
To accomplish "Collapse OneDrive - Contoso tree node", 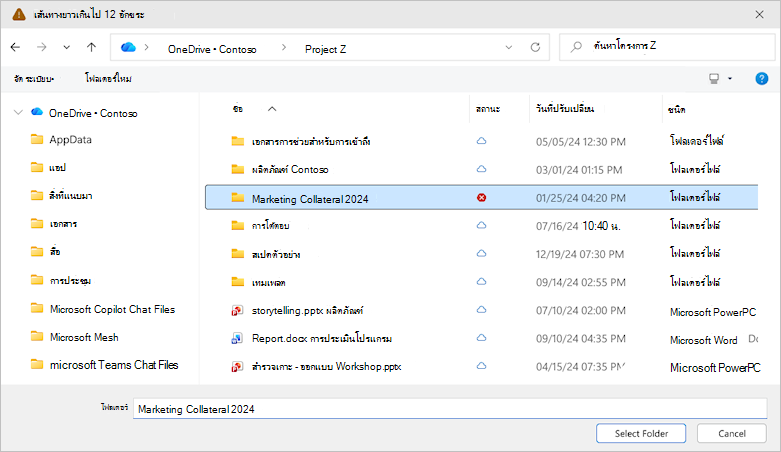I will tap(18, 113).
